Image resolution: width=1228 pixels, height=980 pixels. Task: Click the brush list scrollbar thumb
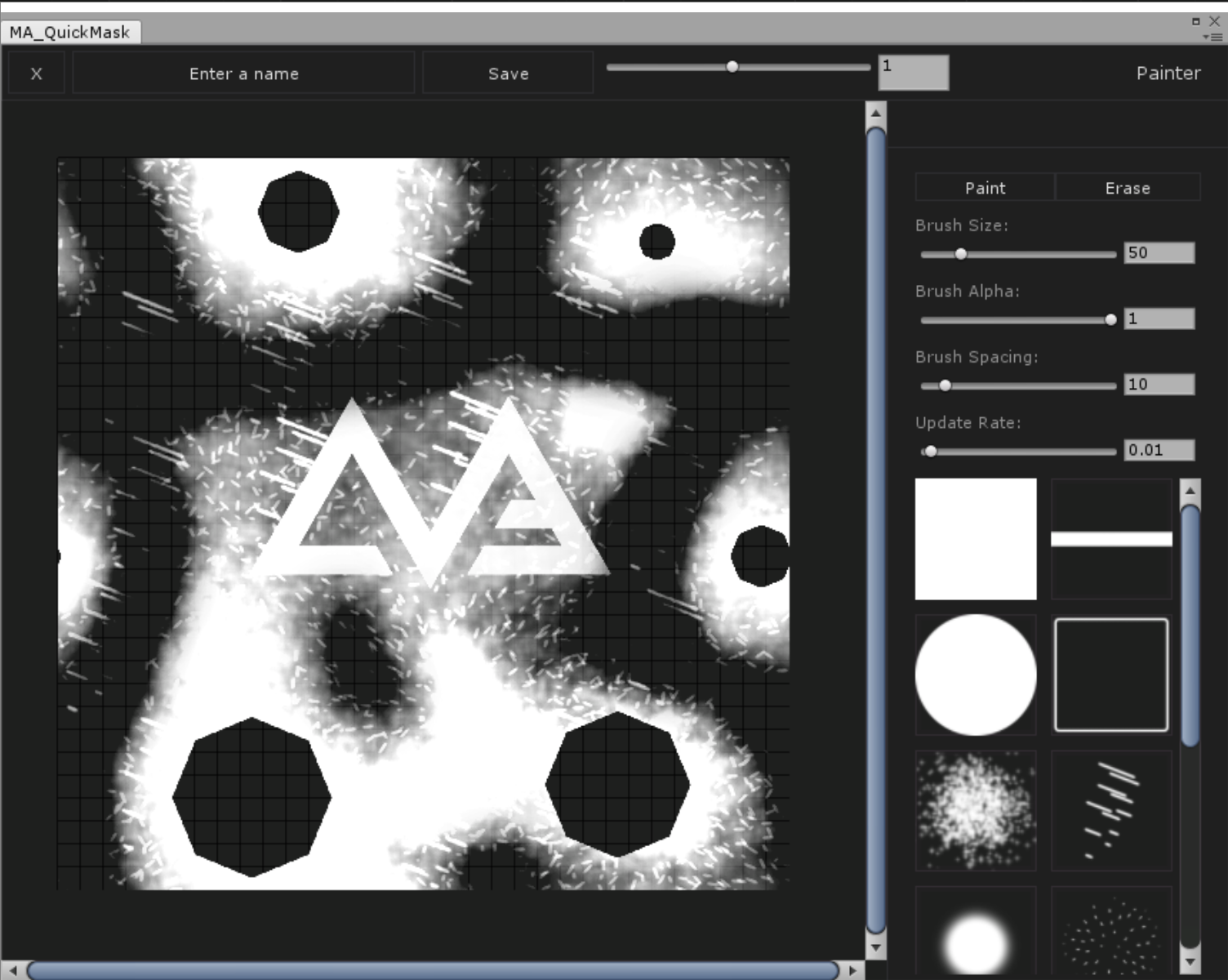[1190, 626]
